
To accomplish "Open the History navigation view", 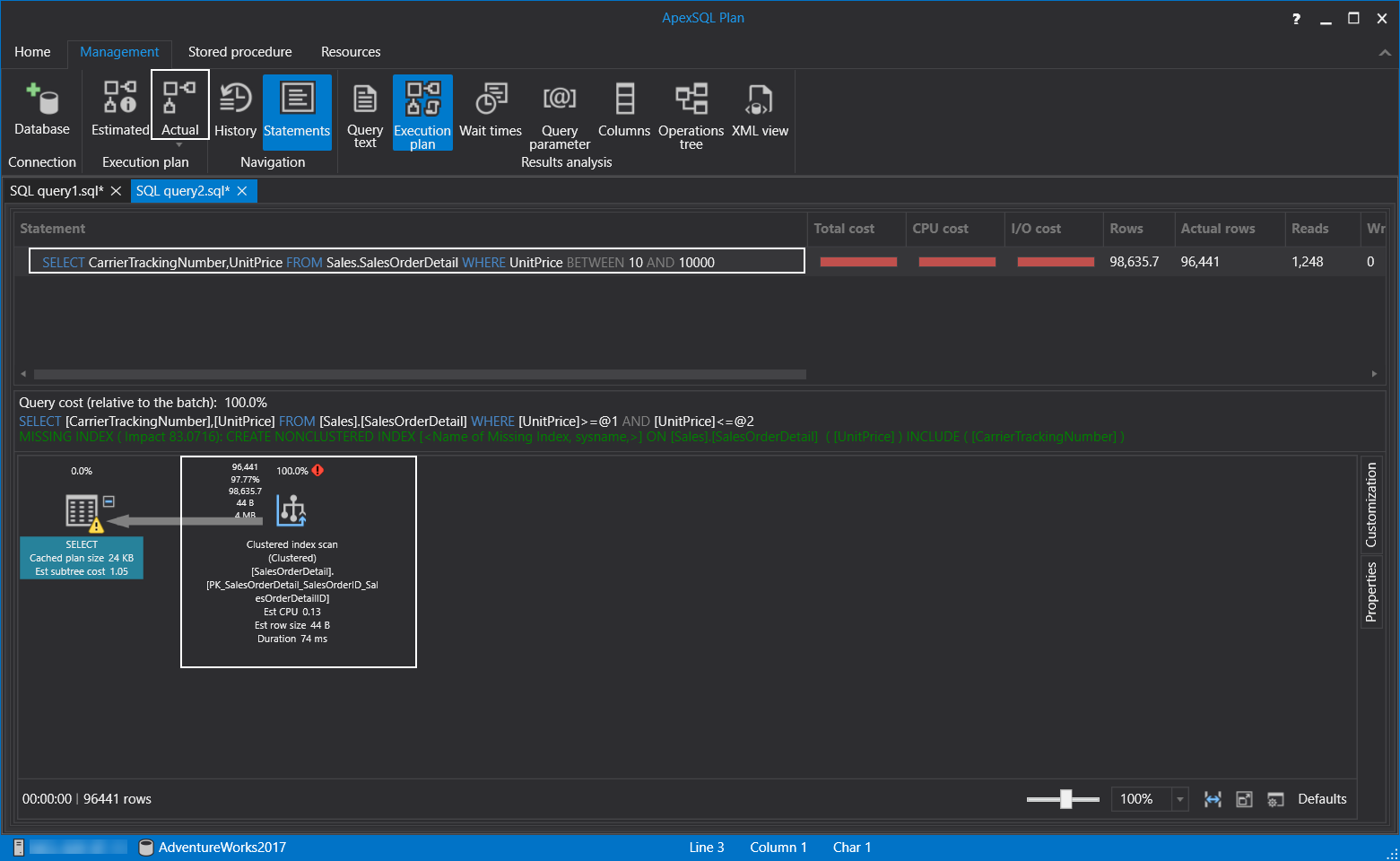I will (235, 109).
